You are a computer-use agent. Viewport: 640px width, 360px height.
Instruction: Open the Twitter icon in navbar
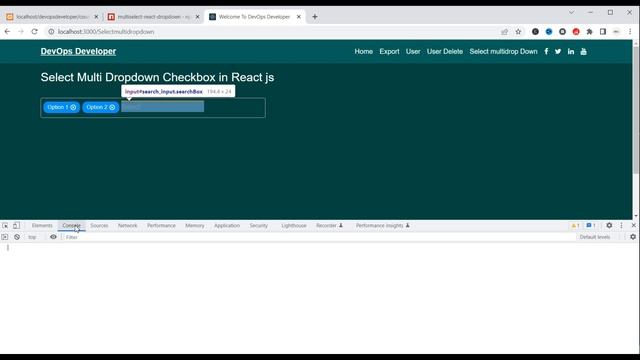coord(558,51)
